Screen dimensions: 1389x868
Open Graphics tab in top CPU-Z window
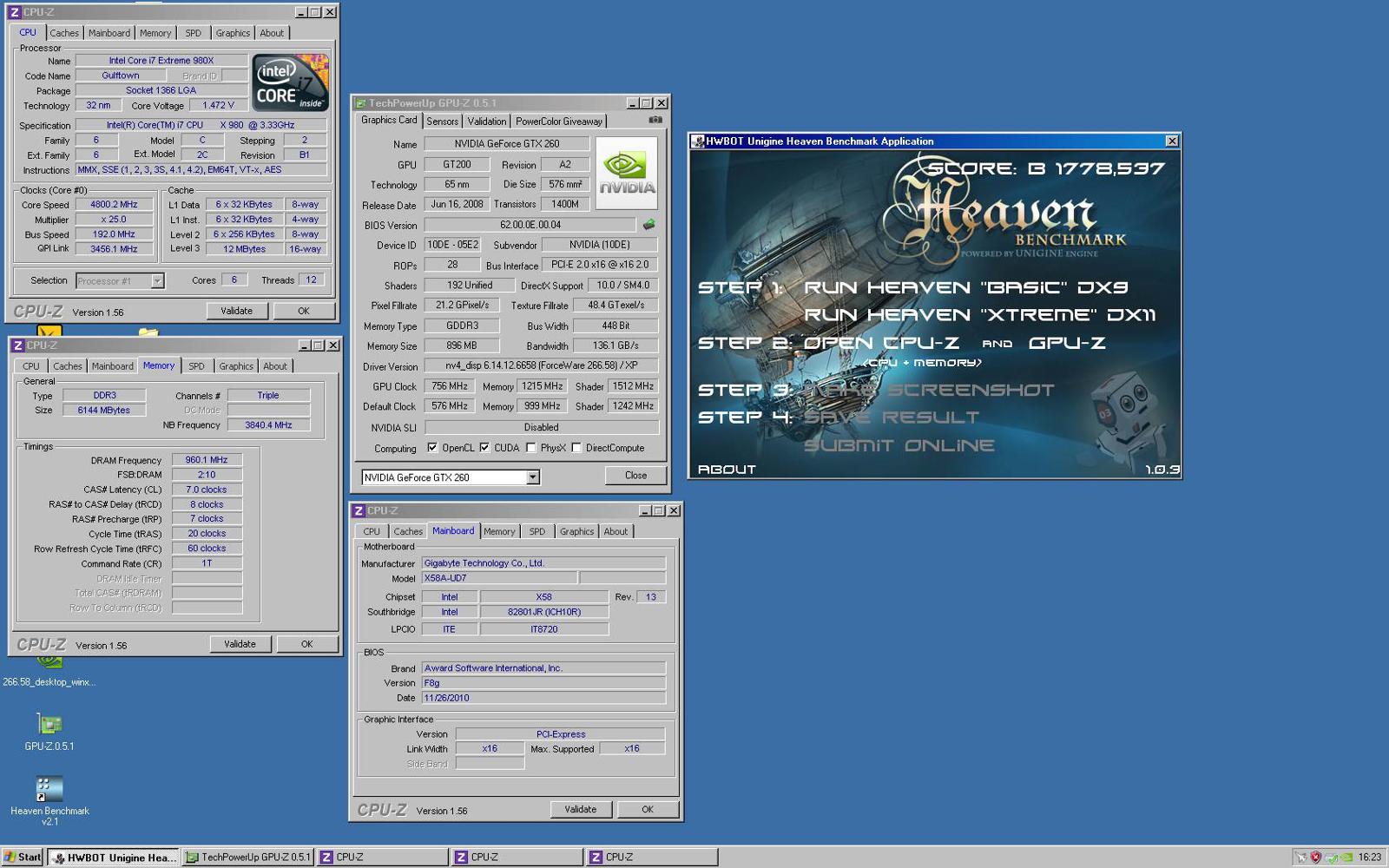[x=233, y=33]
